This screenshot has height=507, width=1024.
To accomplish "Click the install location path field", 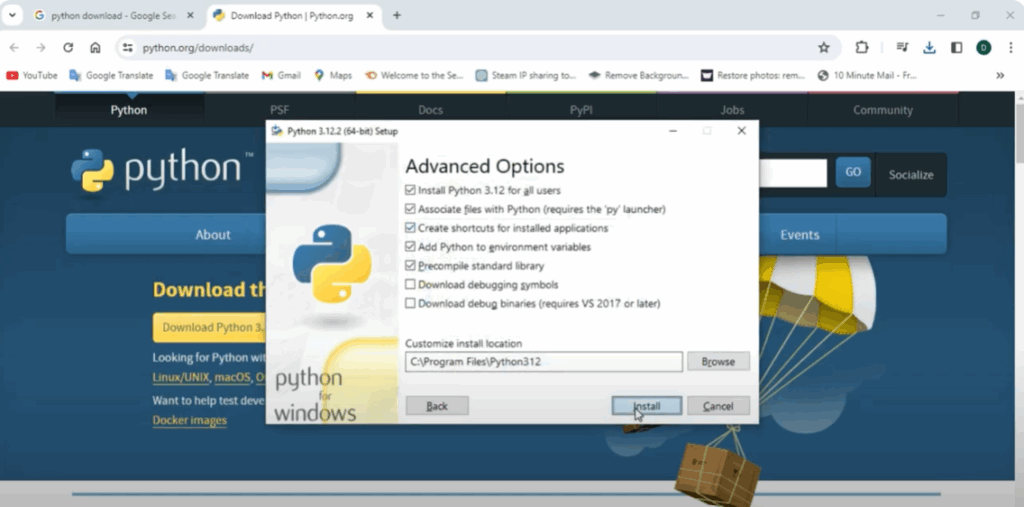I will [x=543, y=361].
